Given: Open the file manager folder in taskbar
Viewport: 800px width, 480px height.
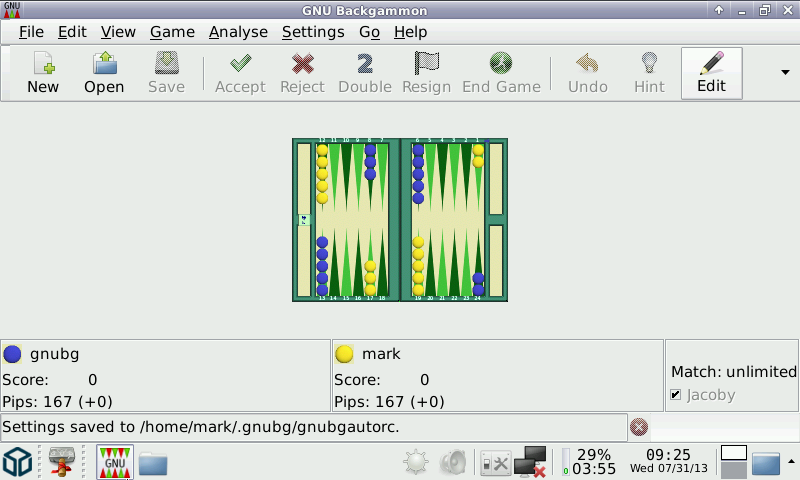Looking at the screenshot, I should pos(153,463).
